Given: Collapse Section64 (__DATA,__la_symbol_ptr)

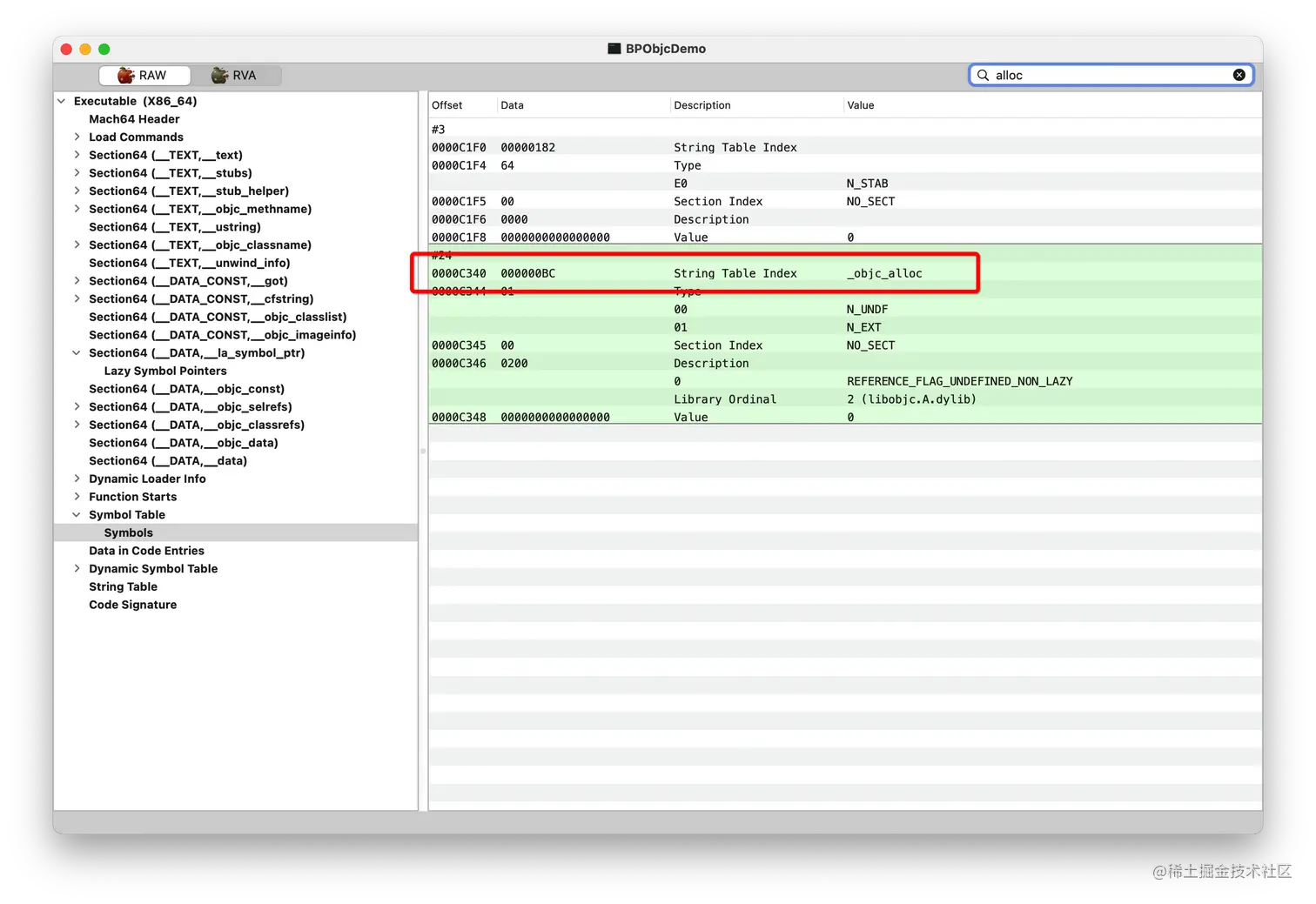Looking at the screenshot, I should click(x=77, y=352).
